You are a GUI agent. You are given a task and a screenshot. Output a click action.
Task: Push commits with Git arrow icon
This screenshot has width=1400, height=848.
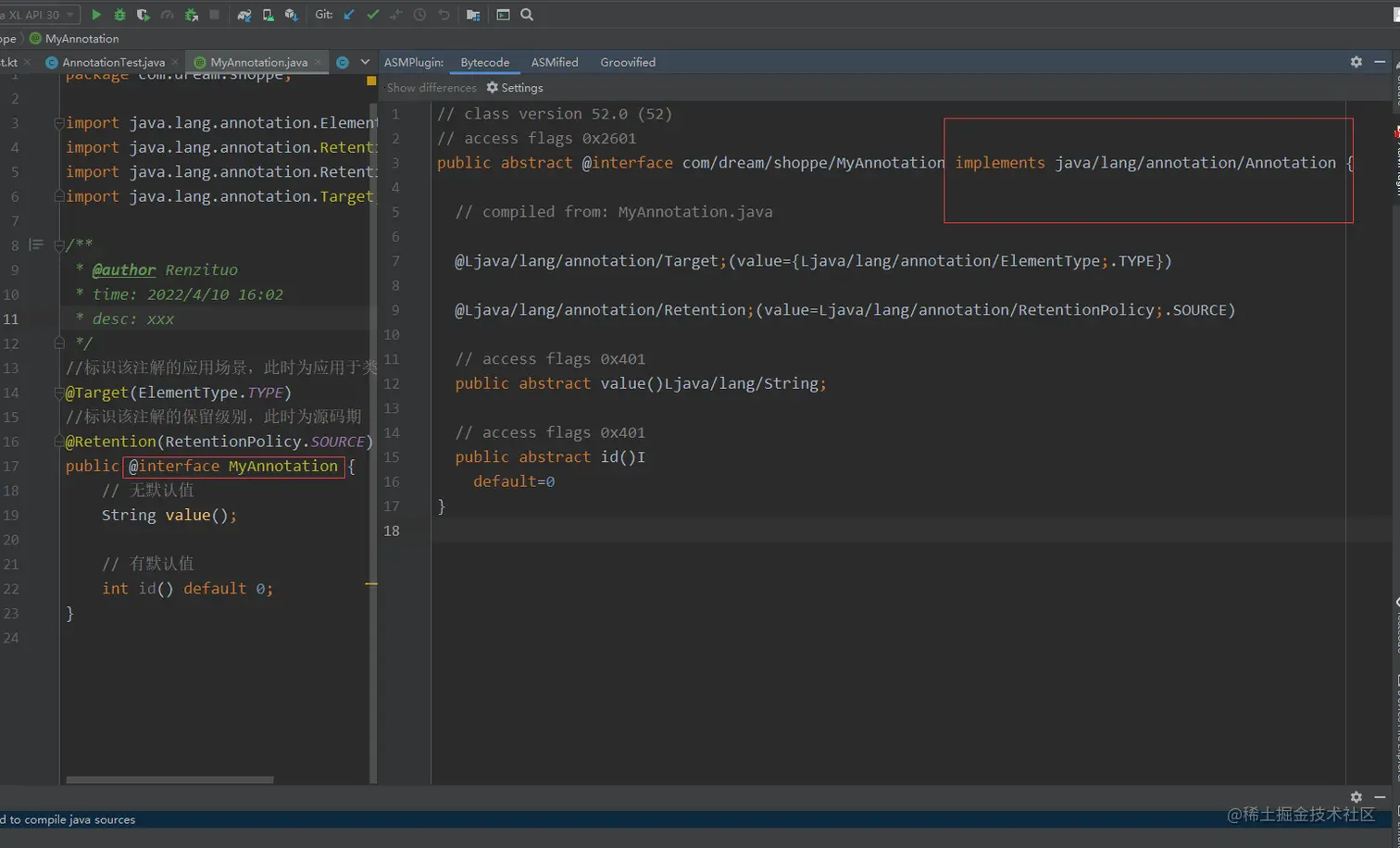(x=396, y=15)
